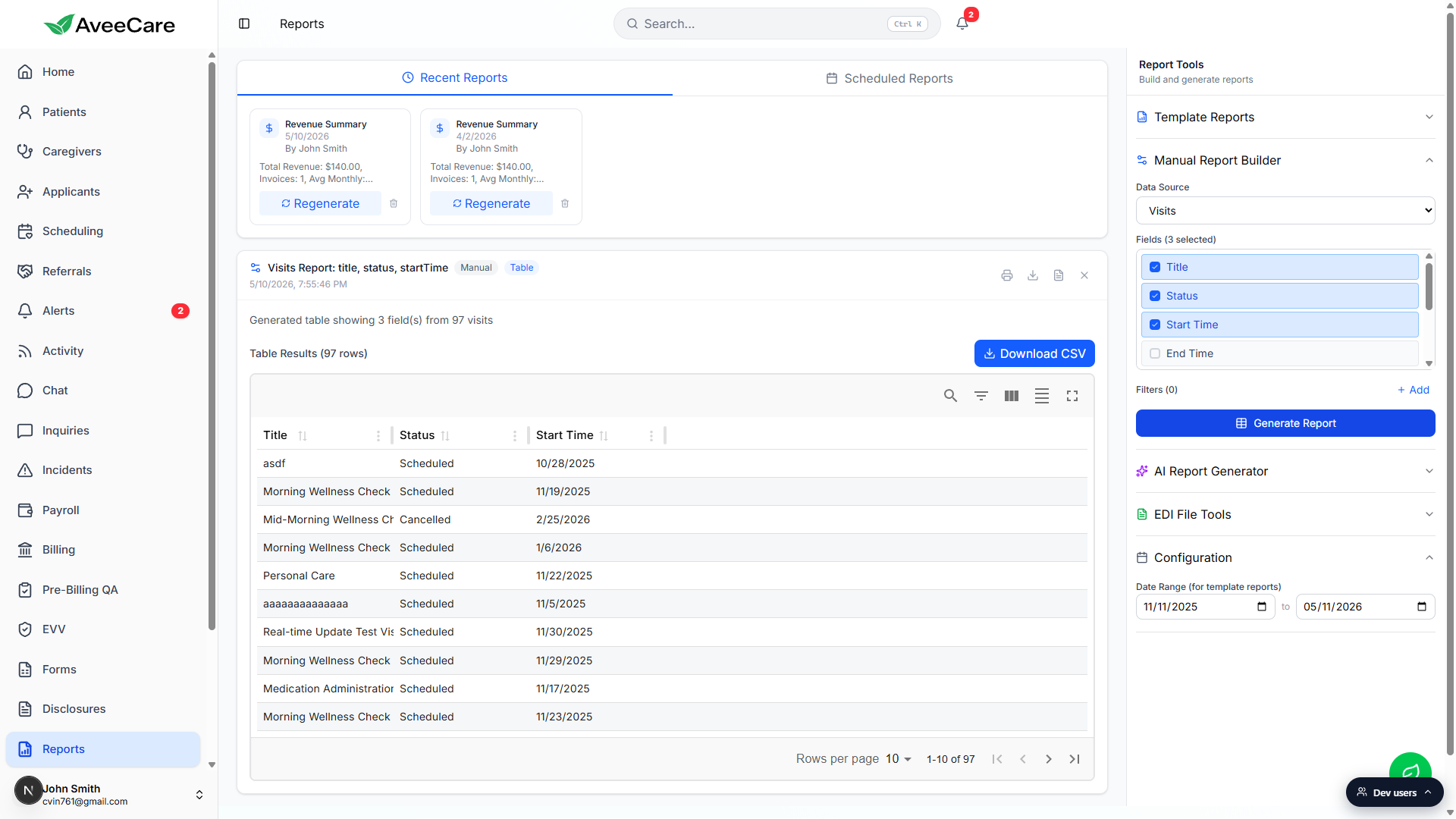The image size is (1456, 819).
Task: Click the download icon in report header
Action: point(1033,275)
